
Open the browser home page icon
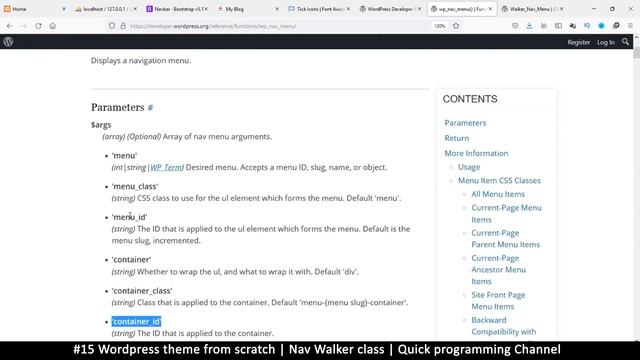[53, 26]
